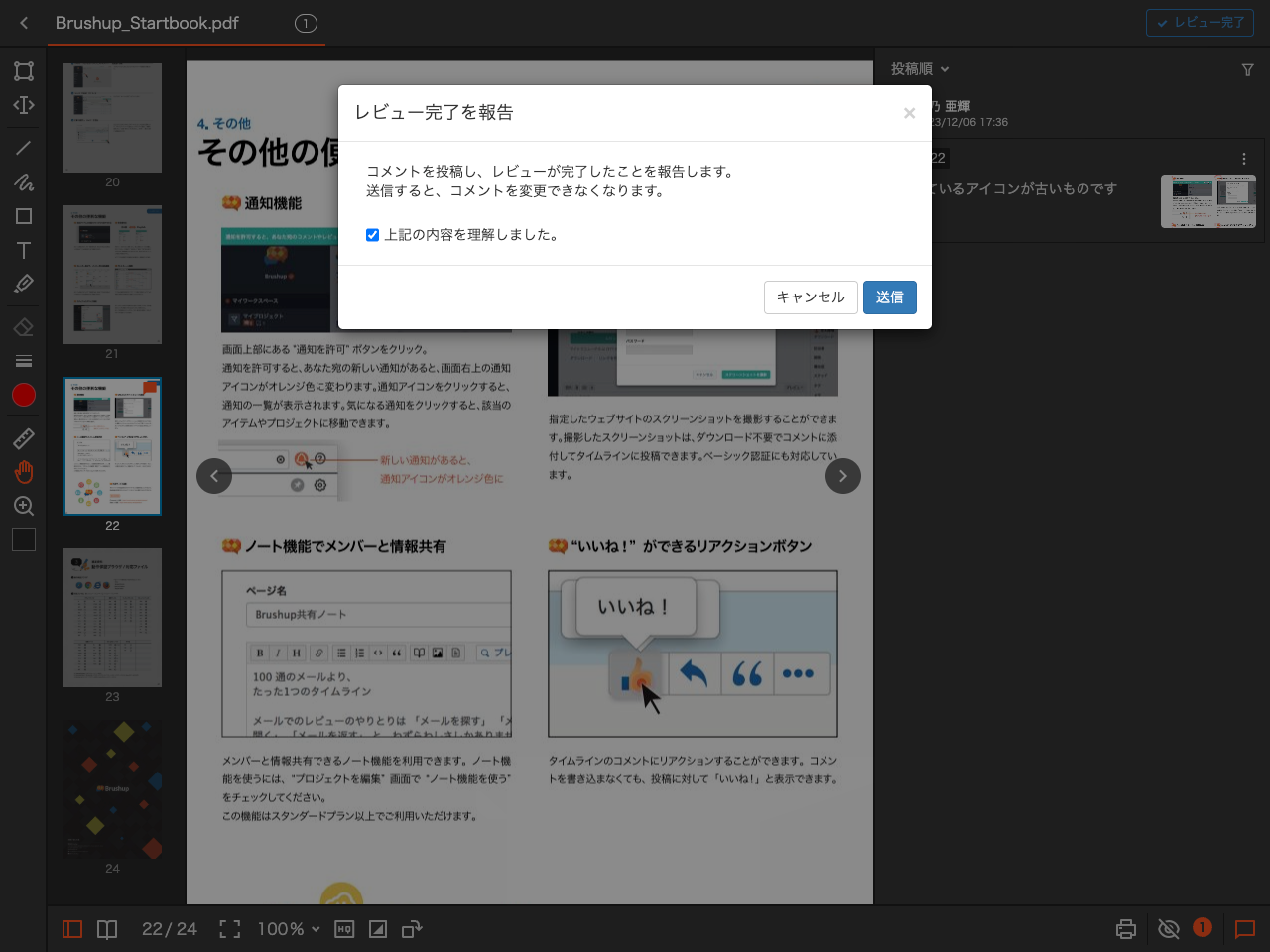Click the print icon
The height and width of the screenshot is (952, 1270).
coord(1125,929)
